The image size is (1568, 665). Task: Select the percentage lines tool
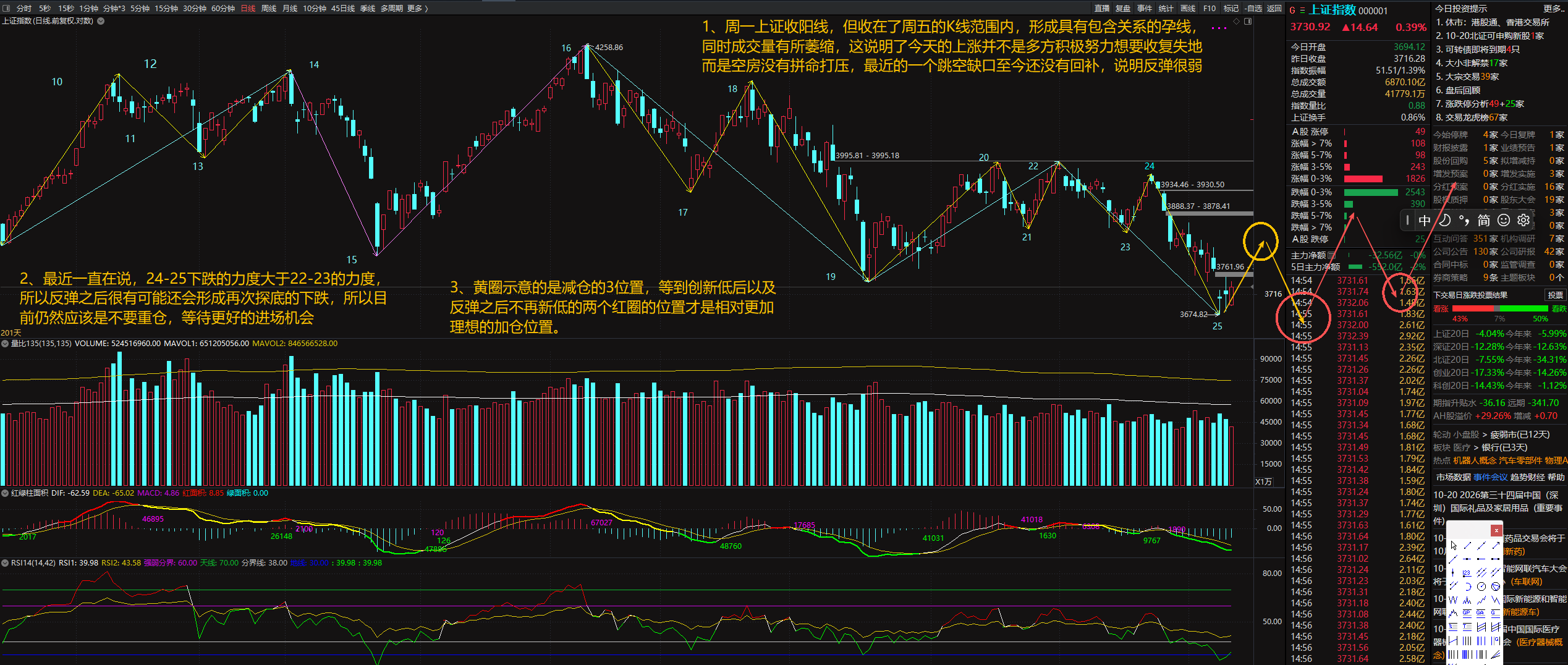1453,627
